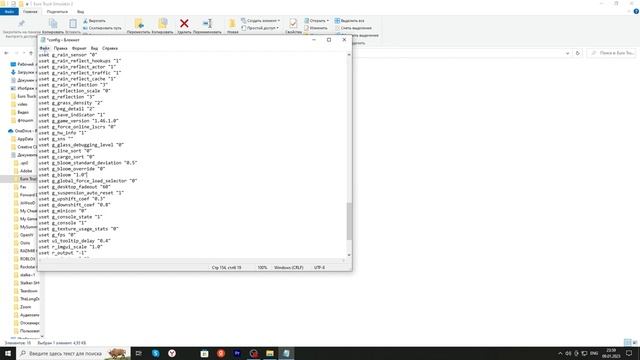Select Downloads (Загрузки) in navigation pane
The image size is (640, 360).
(23, 72)
